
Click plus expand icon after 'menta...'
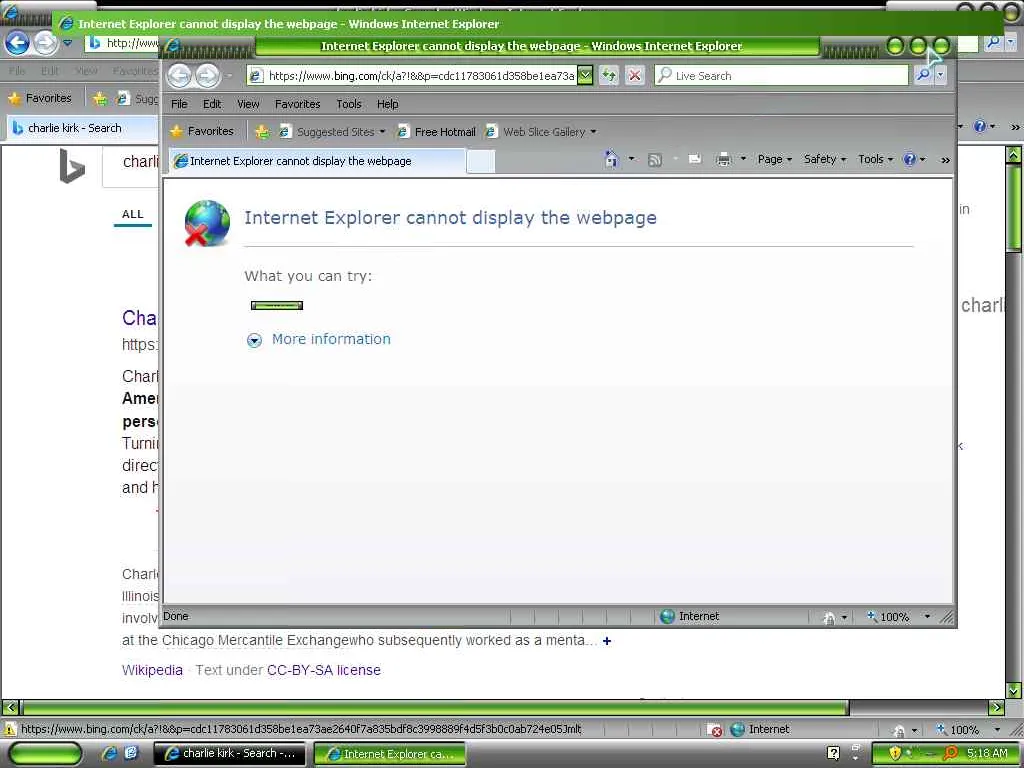coord(607,641)
